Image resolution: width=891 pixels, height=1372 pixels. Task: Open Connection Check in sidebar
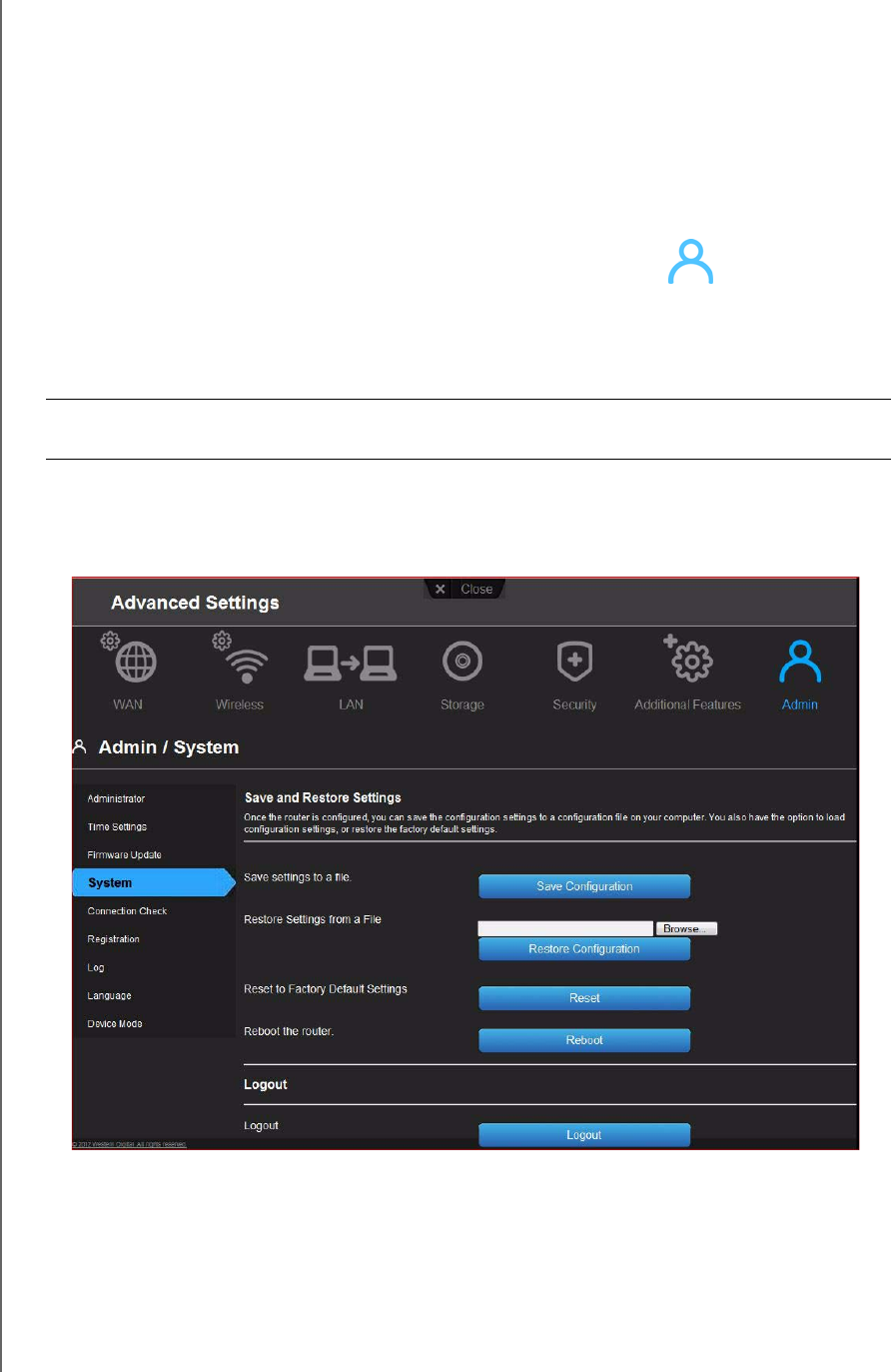pyautogui.click(x=127, y=911)
